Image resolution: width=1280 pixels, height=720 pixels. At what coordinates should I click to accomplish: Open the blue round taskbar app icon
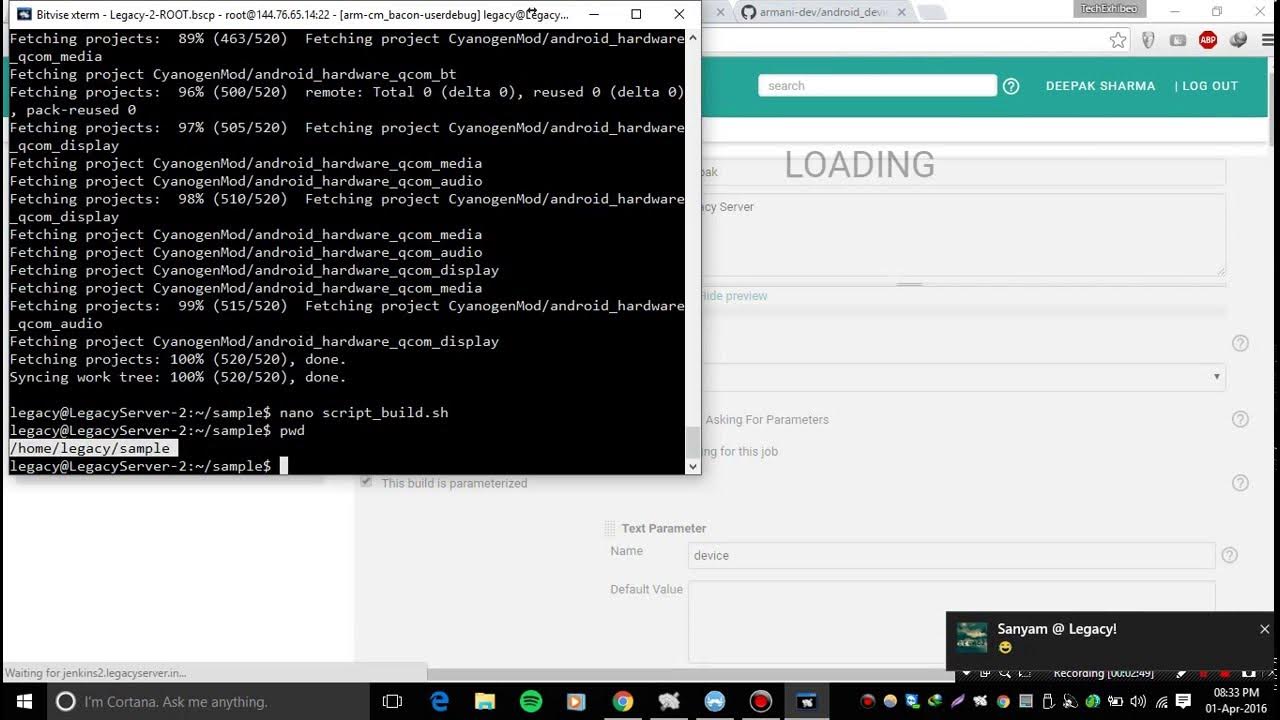point(714,702)
